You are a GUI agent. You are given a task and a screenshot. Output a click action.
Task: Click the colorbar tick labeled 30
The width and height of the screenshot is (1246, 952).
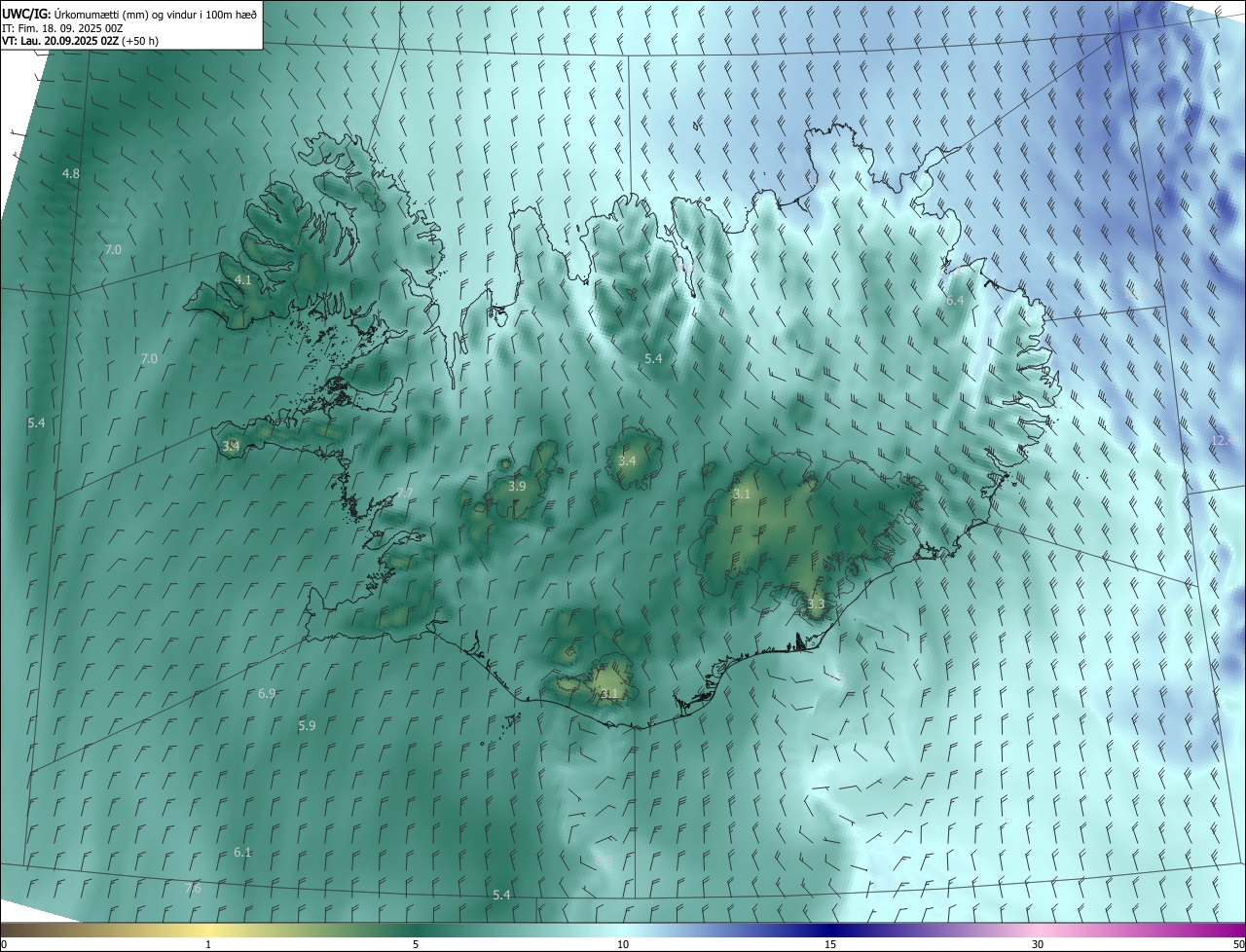pyautogui.click(x=1038, y=944)
